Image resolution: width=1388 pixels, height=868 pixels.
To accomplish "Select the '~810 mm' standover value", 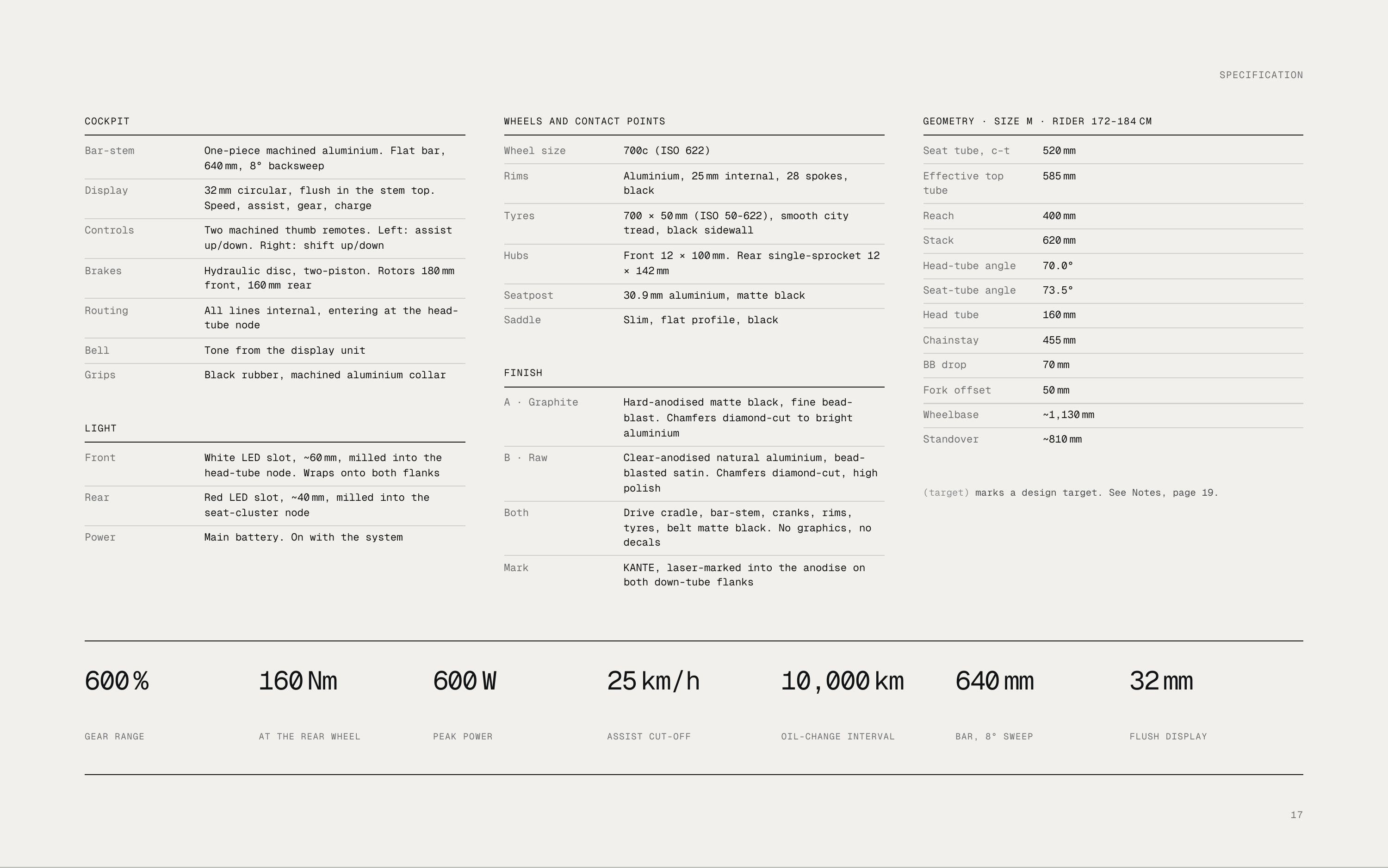I will click(x=1062, y=440).
